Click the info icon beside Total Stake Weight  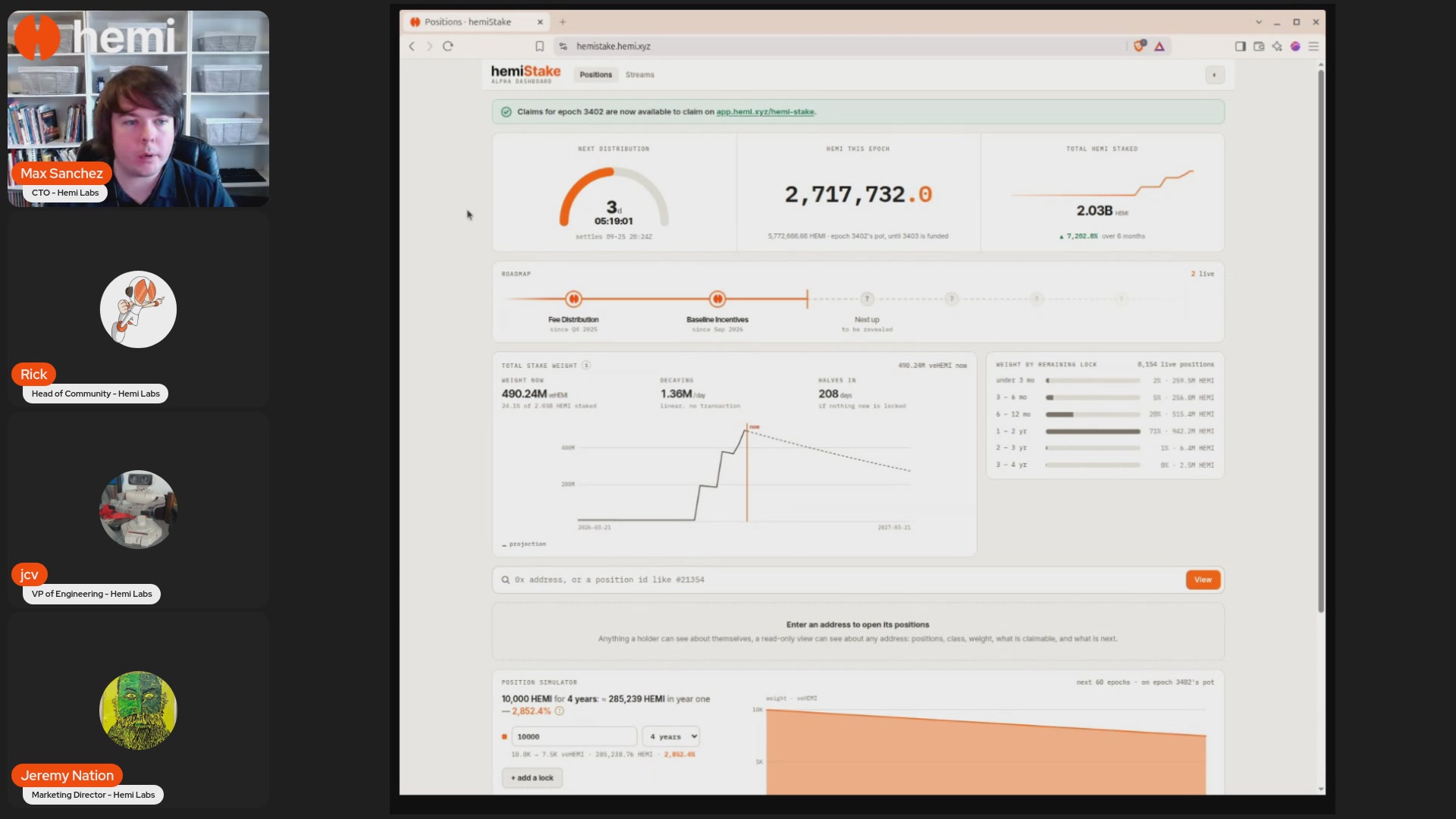(586, 366)
